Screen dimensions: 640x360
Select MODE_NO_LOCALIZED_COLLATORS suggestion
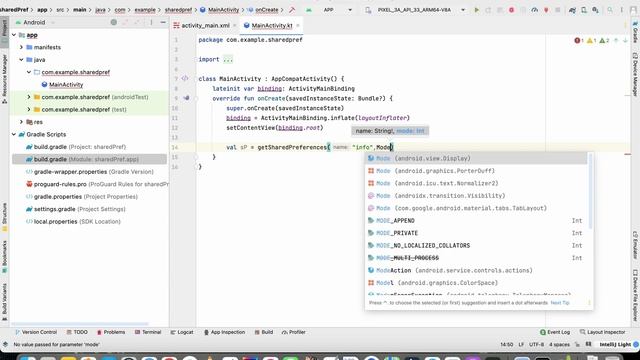pyautogui.click(x=476, y=245)
